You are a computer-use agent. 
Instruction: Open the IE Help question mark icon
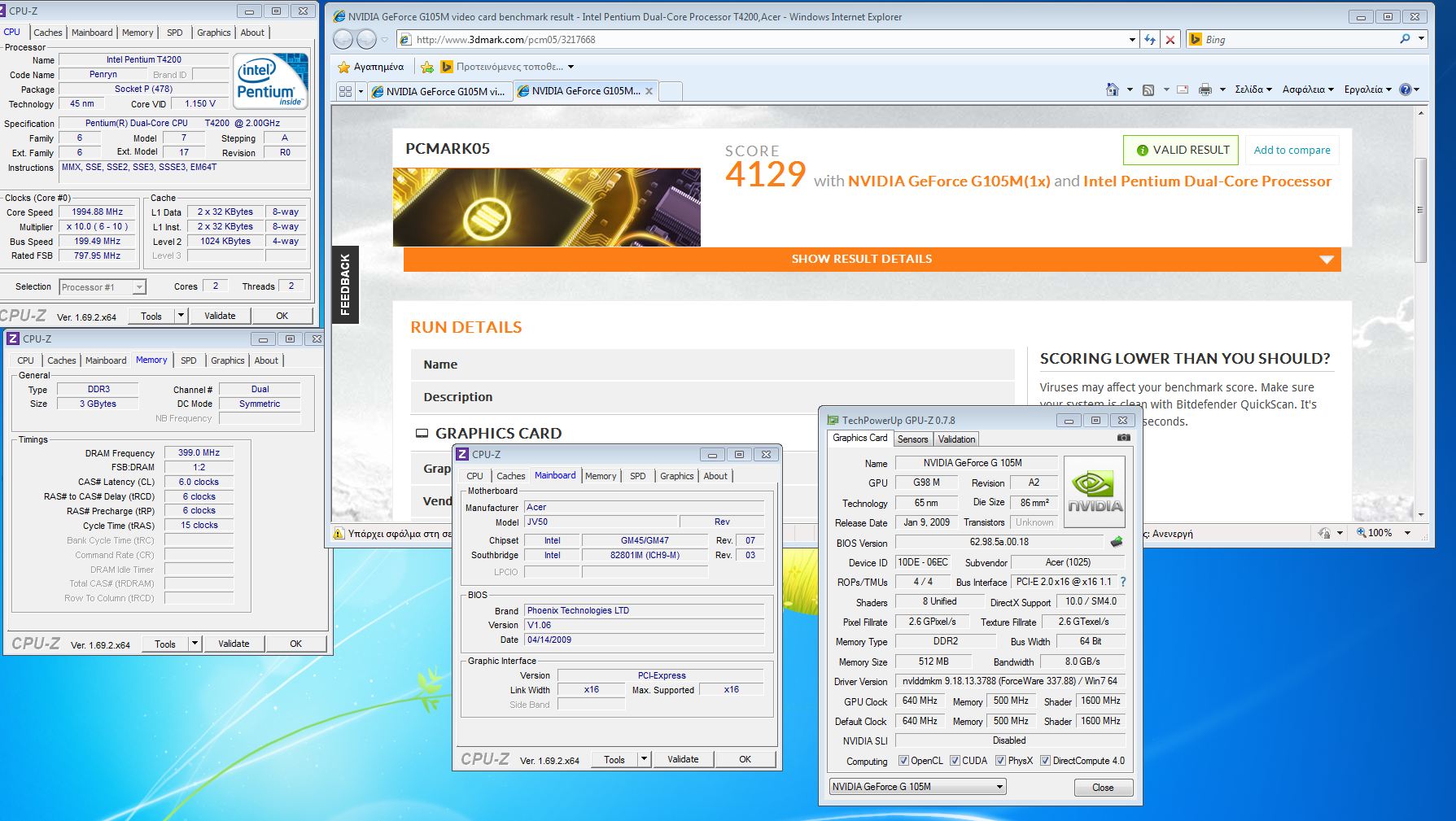pyautogui.click(x=1406, y=90)
